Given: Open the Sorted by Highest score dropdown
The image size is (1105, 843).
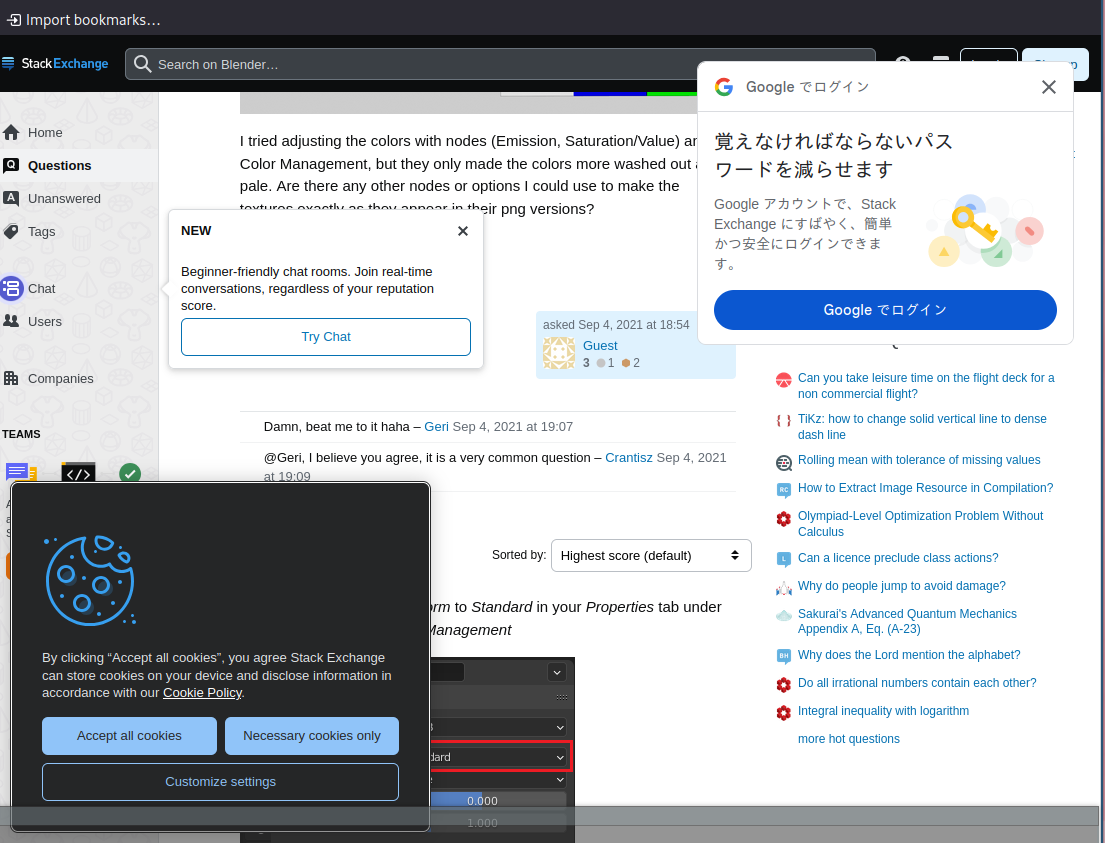Looking at the screenshot, I should (651, 555).
